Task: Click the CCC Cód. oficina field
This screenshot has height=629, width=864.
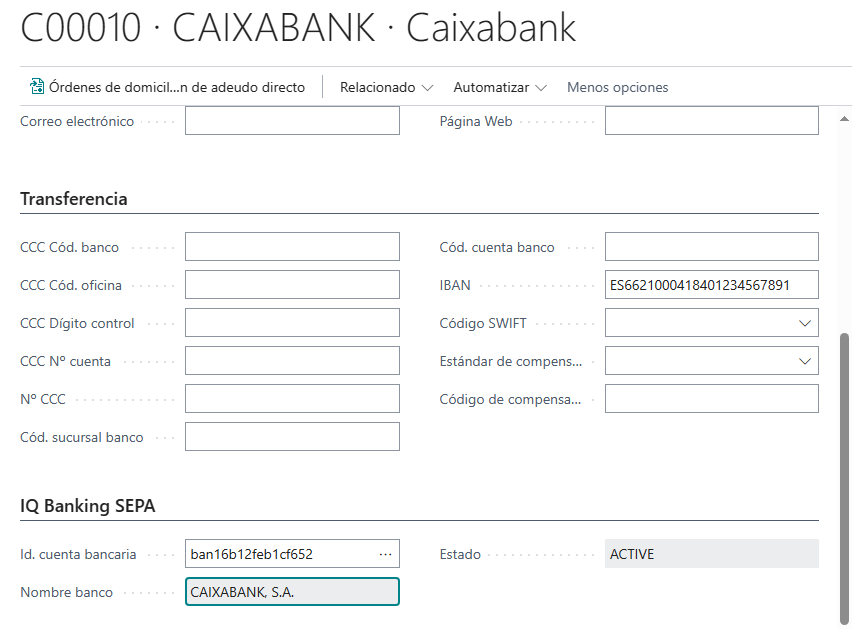Action: 291,284
